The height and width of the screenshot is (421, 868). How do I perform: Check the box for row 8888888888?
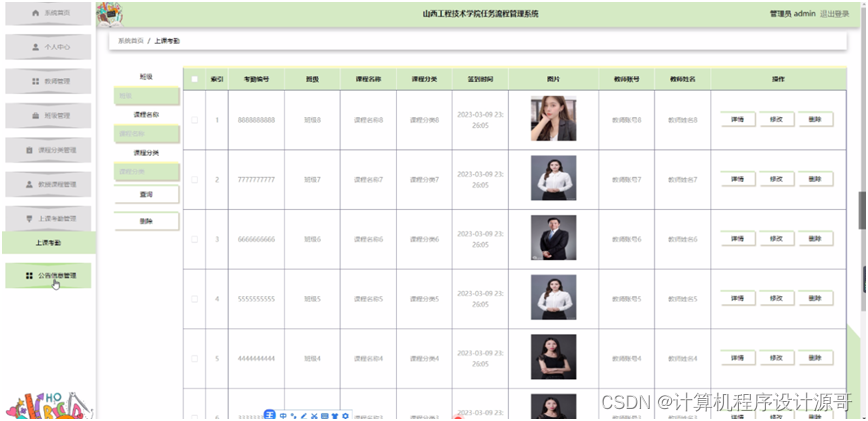click(x=194, y=119)
